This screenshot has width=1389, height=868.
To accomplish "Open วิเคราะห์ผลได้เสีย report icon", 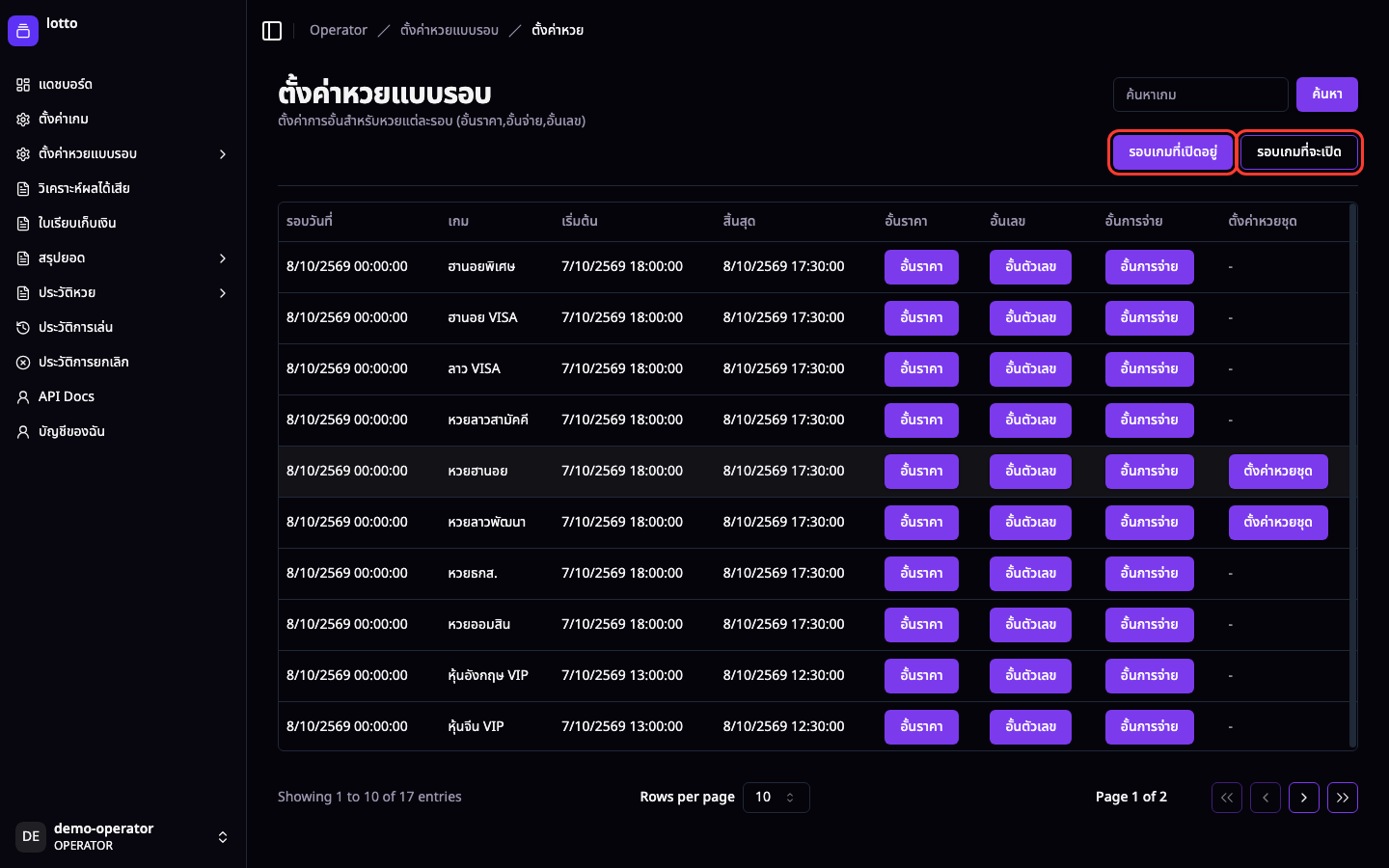I will (x=23, y=189).
